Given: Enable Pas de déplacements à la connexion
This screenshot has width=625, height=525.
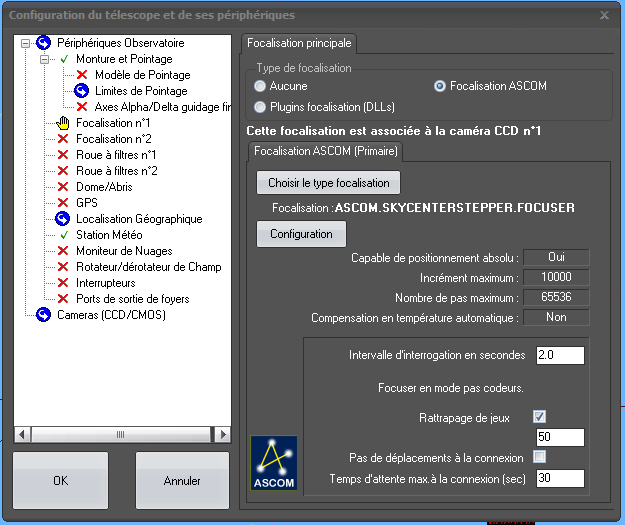Looking at the screenshot, I should [540, 457].
